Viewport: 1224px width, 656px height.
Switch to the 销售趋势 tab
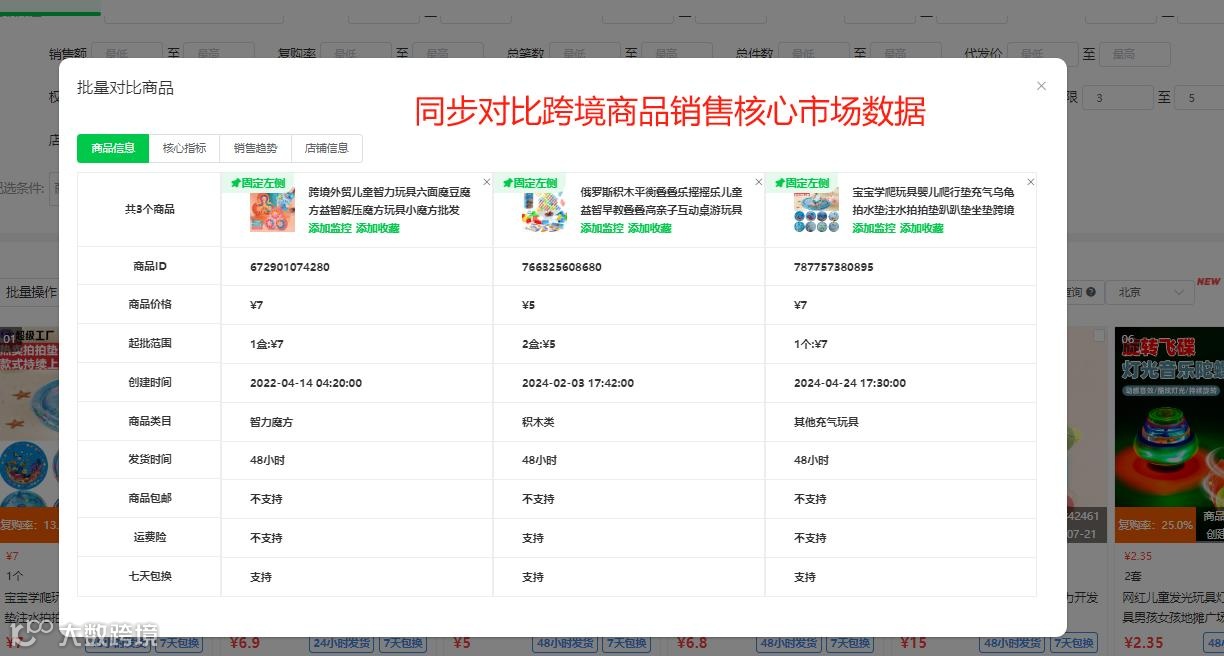(256, 148)
